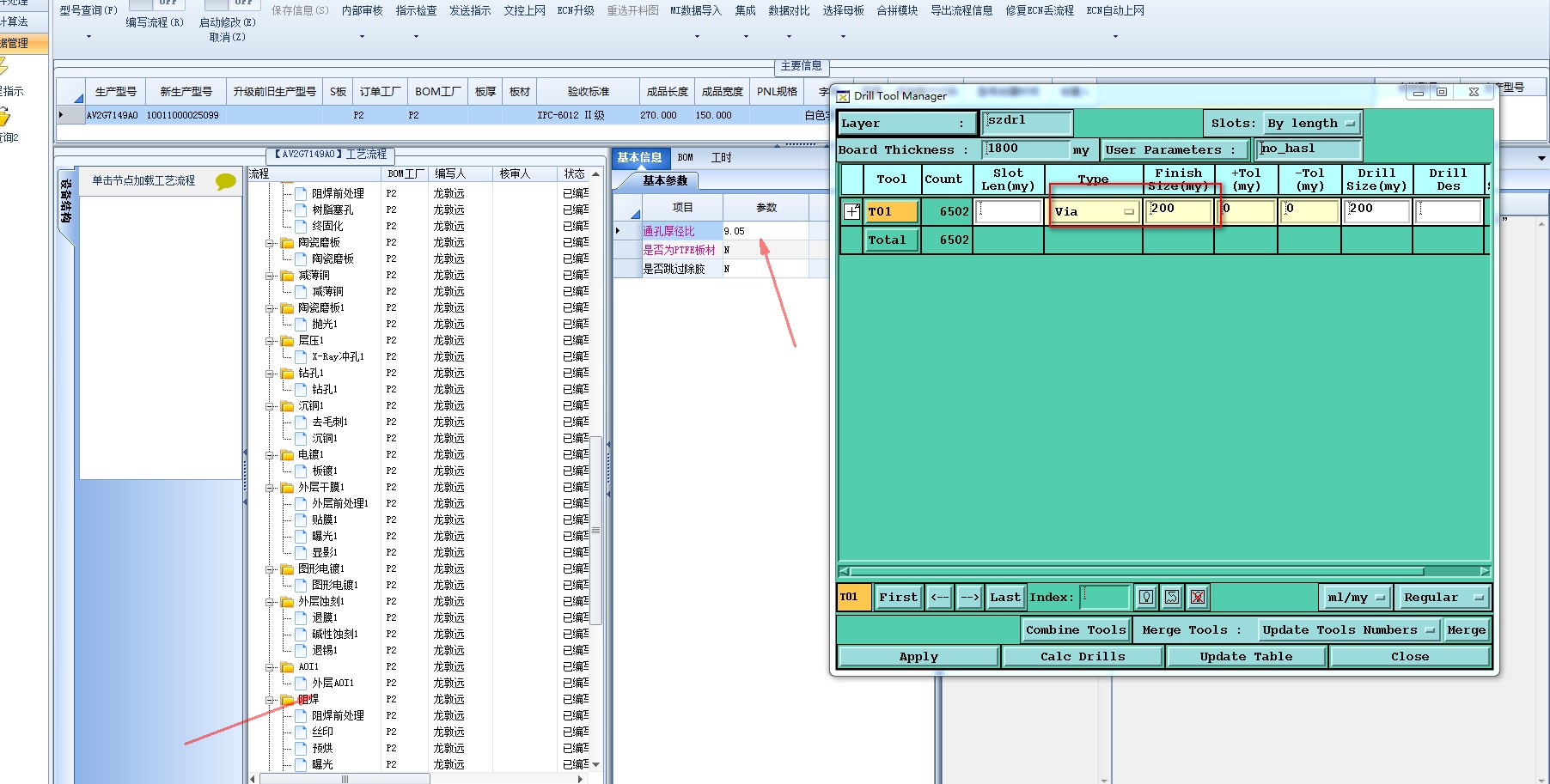Collapse the 层压1 tree node
The height and width of the screenshot is (784, 1550).
(269, 341)
